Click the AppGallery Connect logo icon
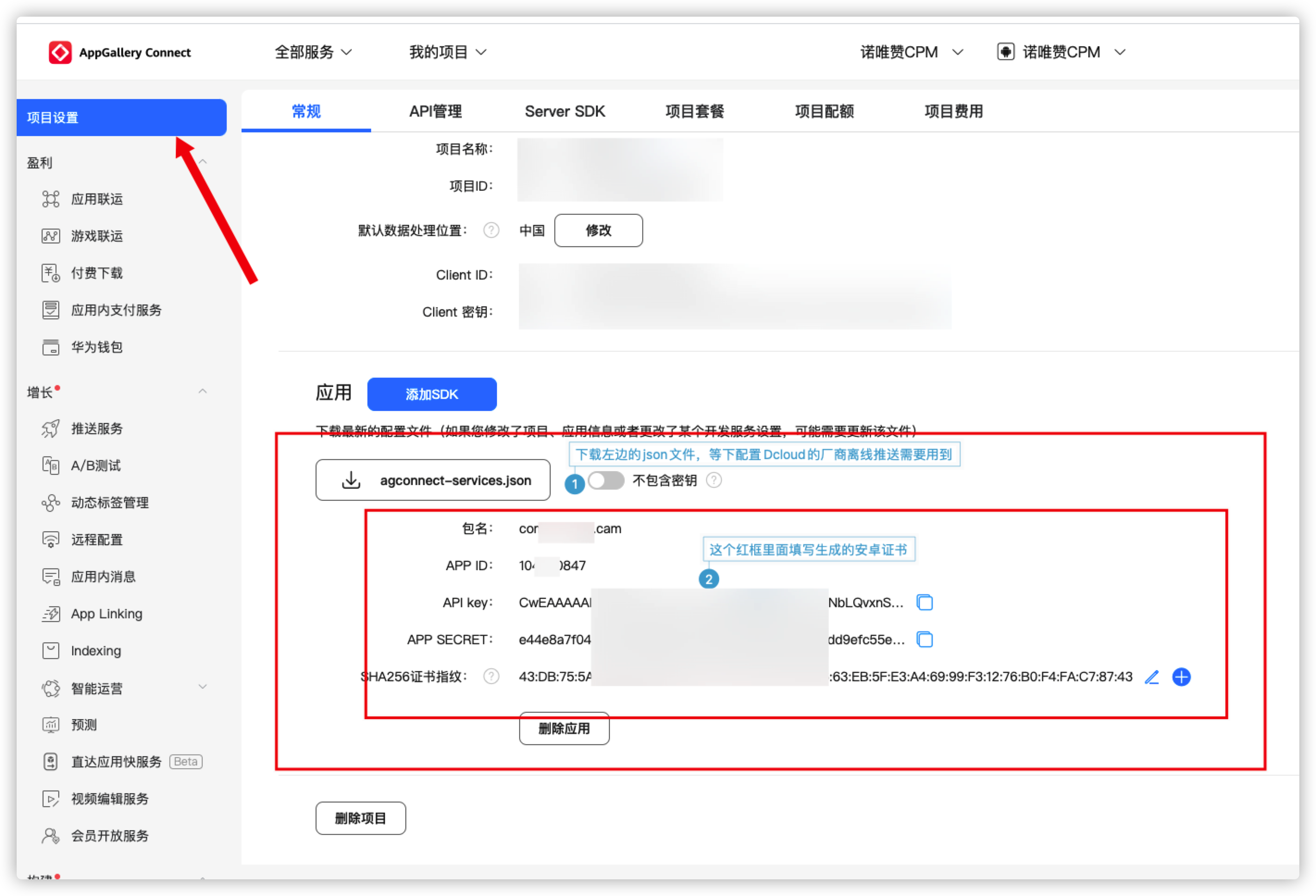 pos(60,52)
